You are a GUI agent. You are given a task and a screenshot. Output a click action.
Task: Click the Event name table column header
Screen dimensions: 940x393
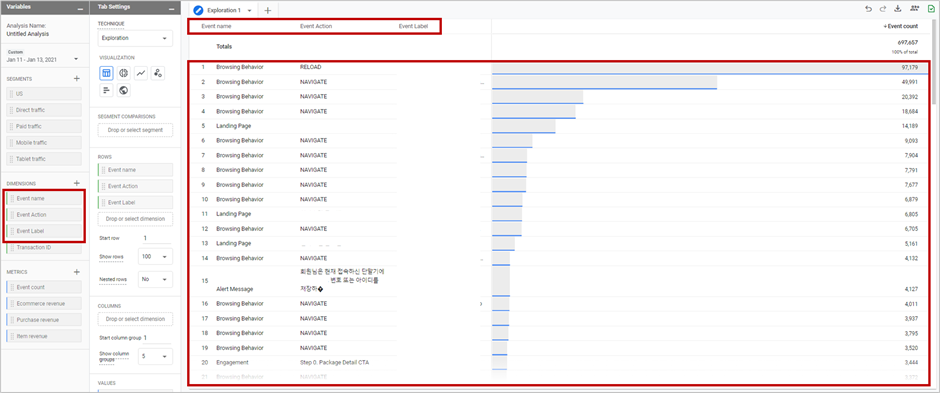tap(216, 26)
